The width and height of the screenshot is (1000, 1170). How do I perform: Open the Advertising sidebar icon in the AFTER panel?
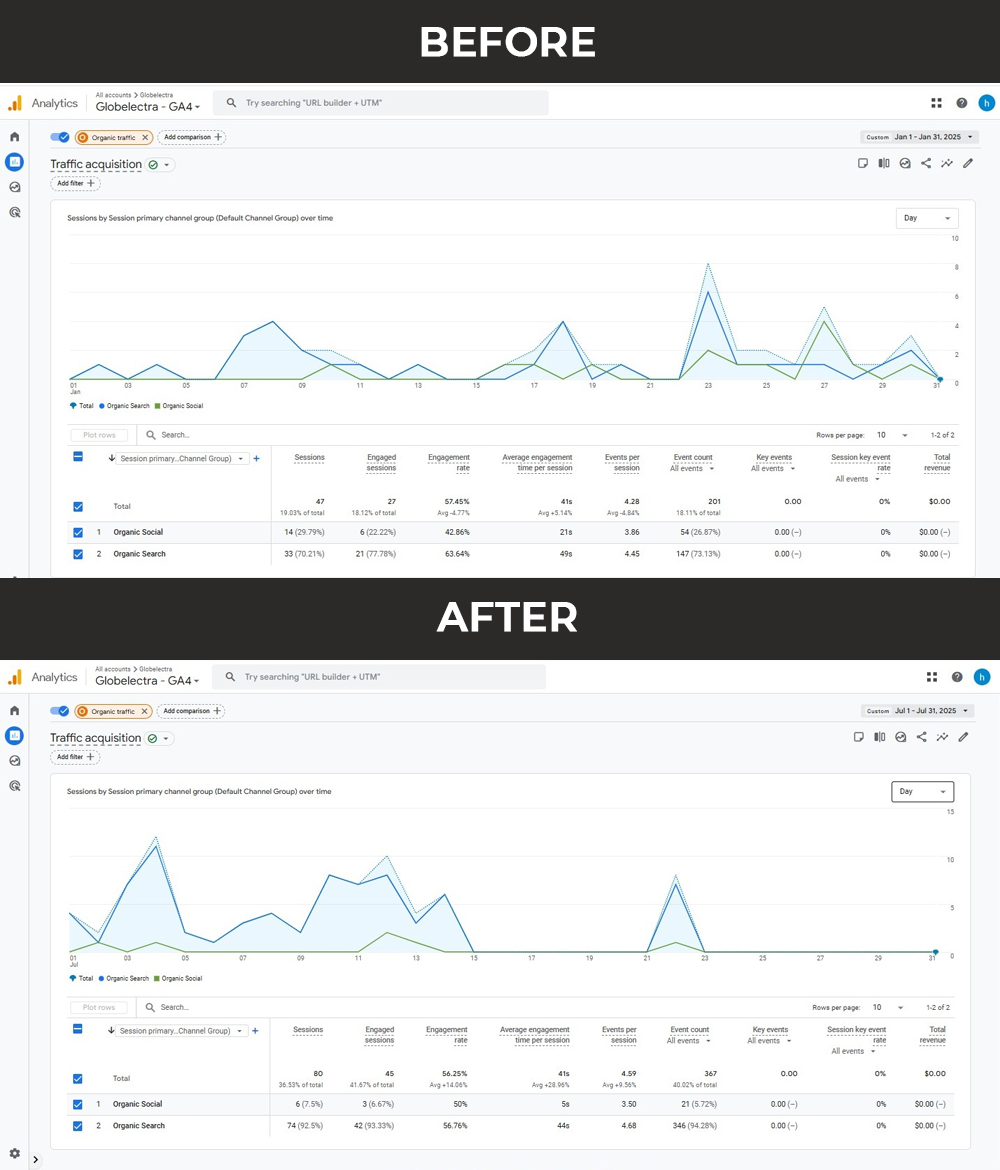14,786
